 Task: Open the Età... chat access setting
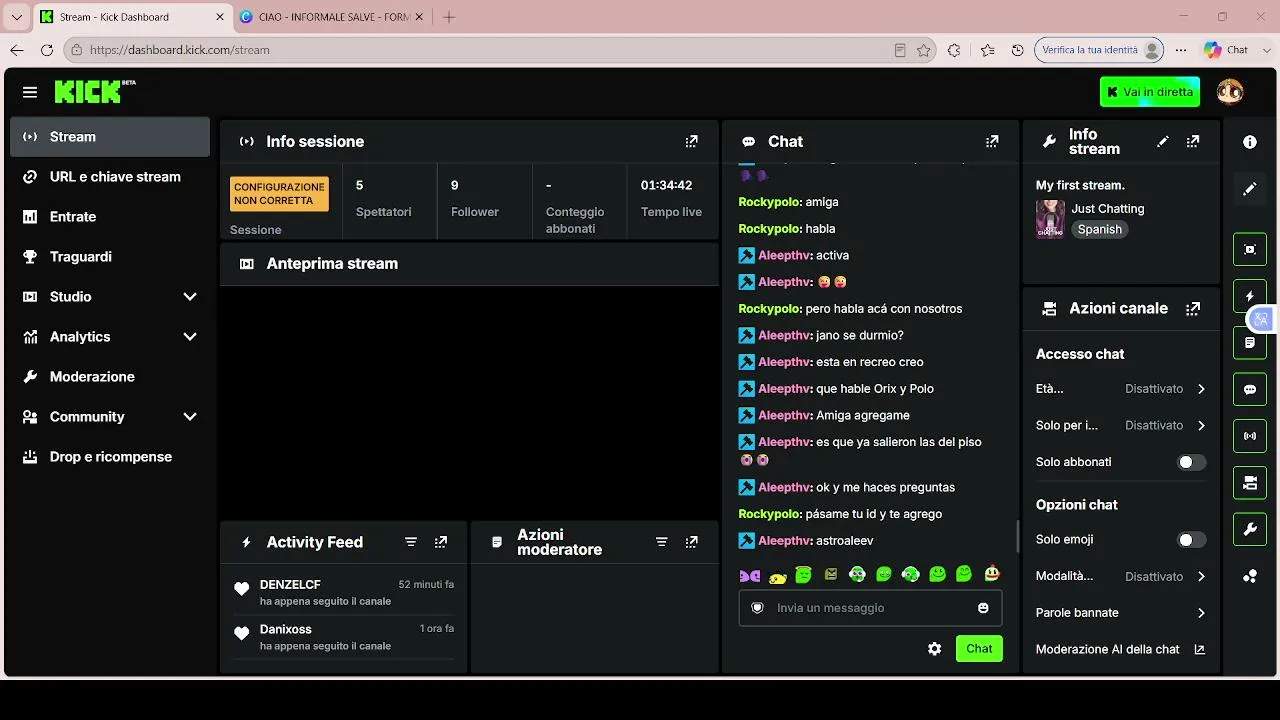pos(1121,389)
